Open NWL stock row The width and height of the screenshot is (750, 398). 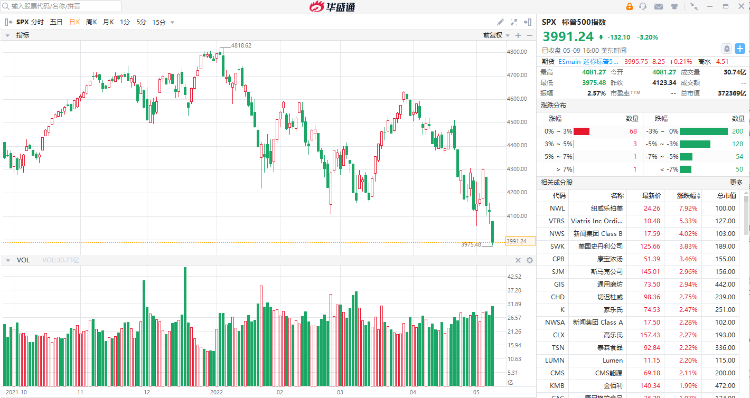pos(643,209)
